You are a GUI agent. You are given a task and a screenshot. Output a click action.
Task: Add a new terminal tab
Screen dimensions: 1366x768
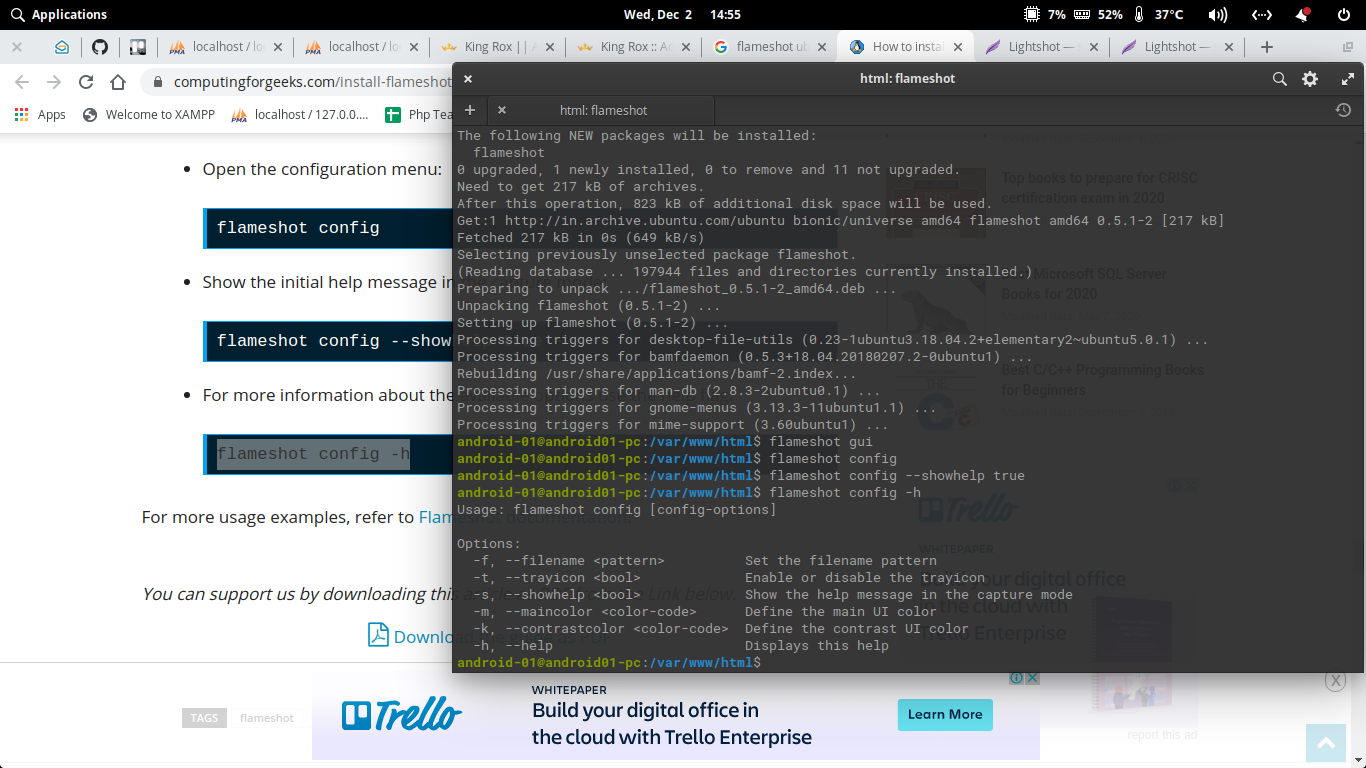coord(469,110)
